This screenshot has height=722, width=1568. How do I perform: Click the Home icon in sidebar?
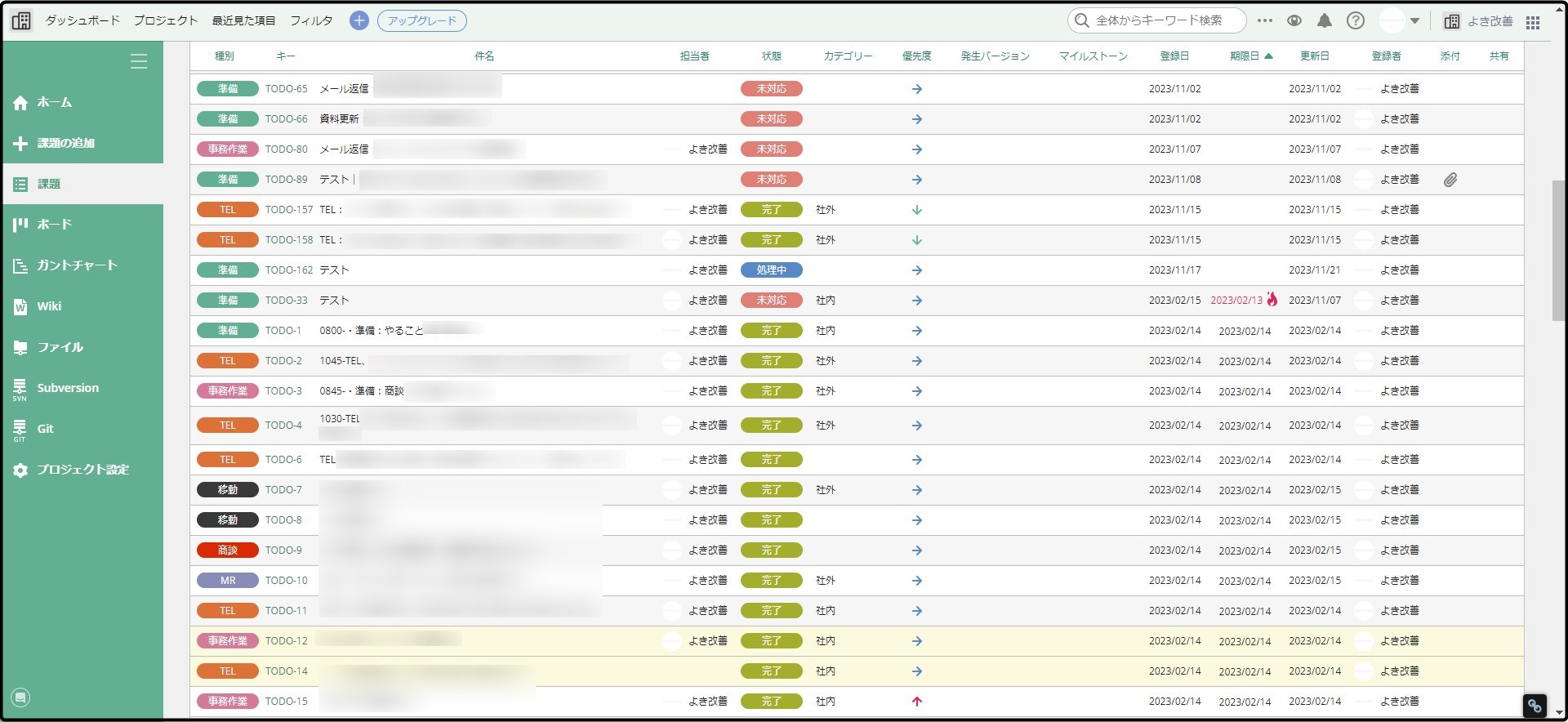pos(20,103)
